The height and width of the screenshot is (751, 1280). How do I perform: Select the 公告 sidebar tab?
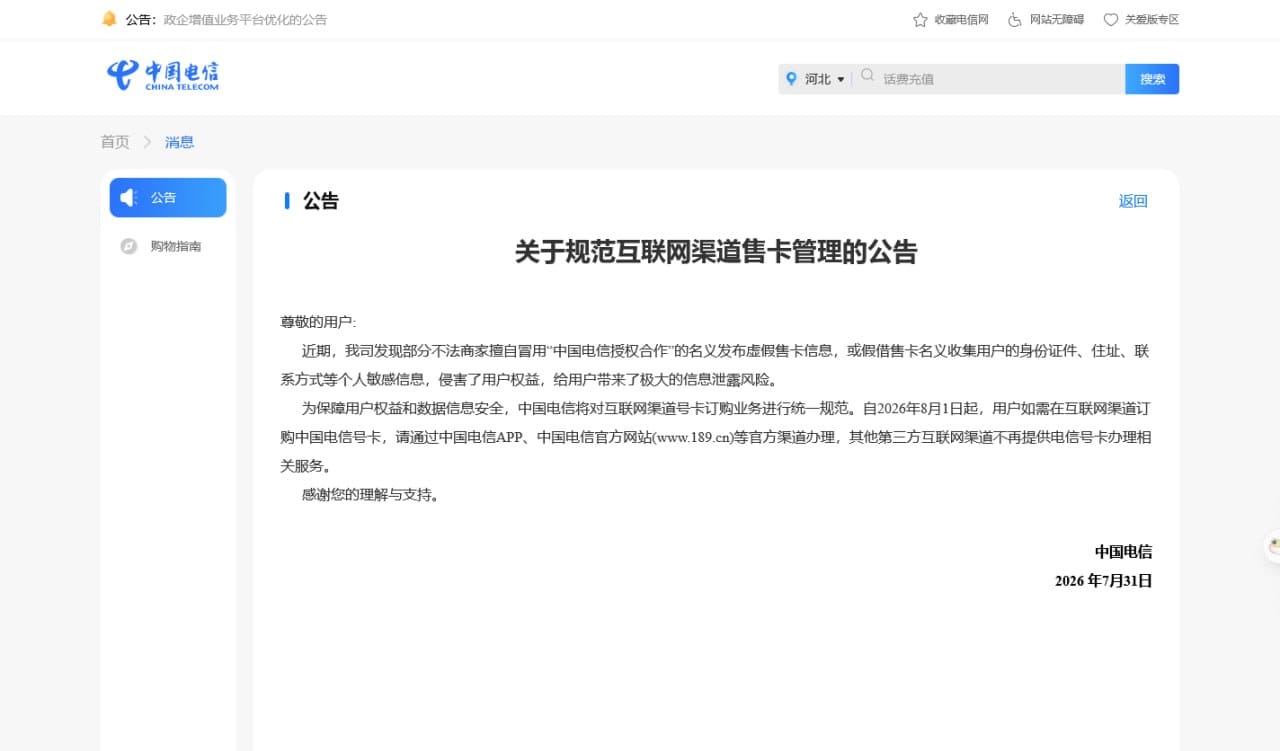(x=168, y=198)
